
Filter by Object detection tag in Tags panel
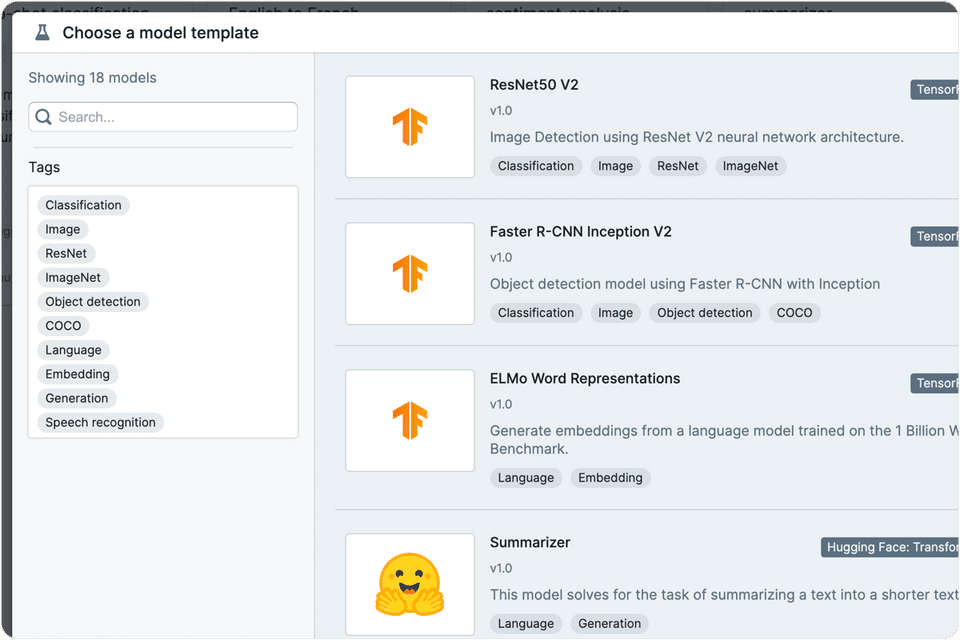pos(92,302)
